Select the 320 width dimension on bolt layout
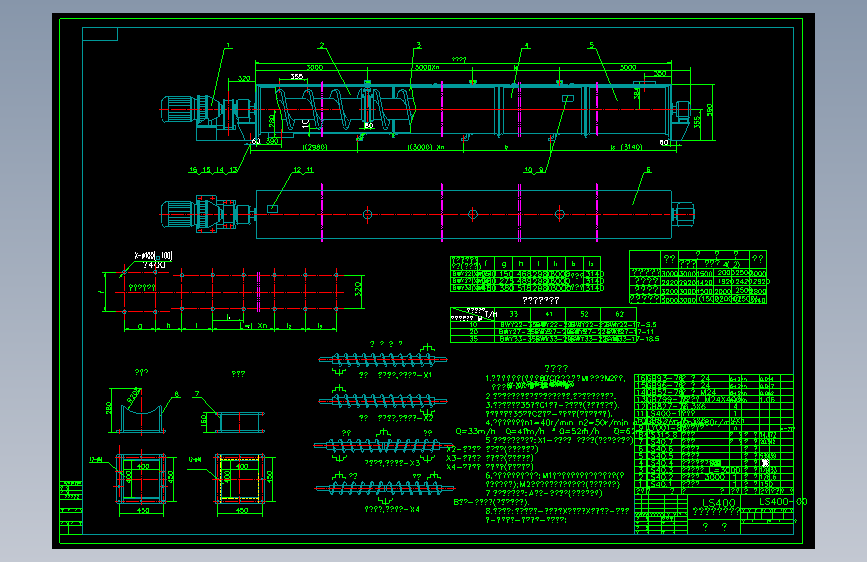The width and height of the screenshot is (867, 562). 358,289
